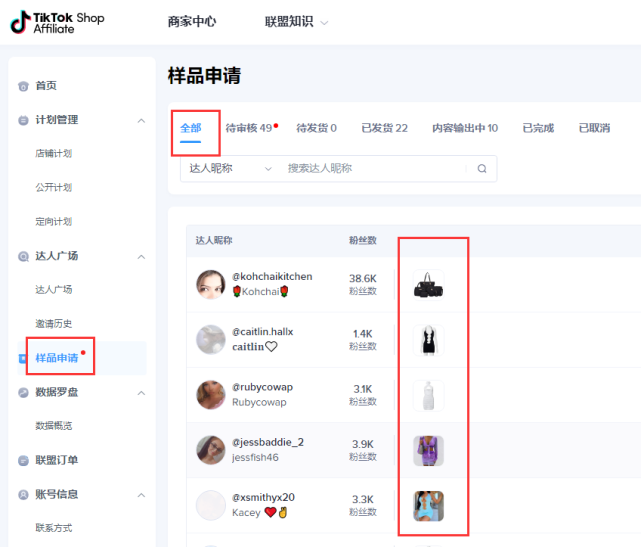
Task: Open @rubycowap profile avatar
Action: pos(211,395)
